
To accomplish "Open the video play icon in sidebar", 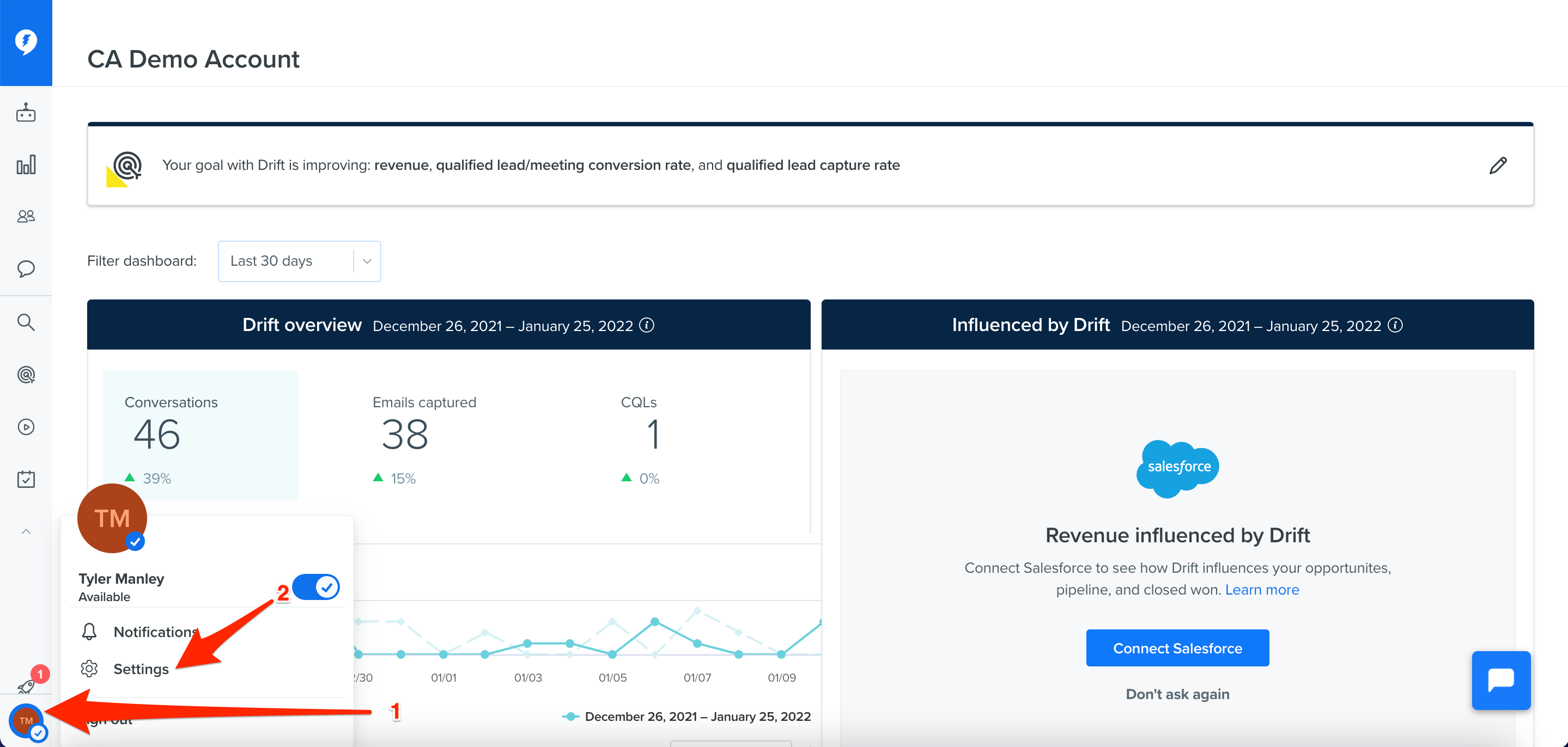I will (26, 427).
